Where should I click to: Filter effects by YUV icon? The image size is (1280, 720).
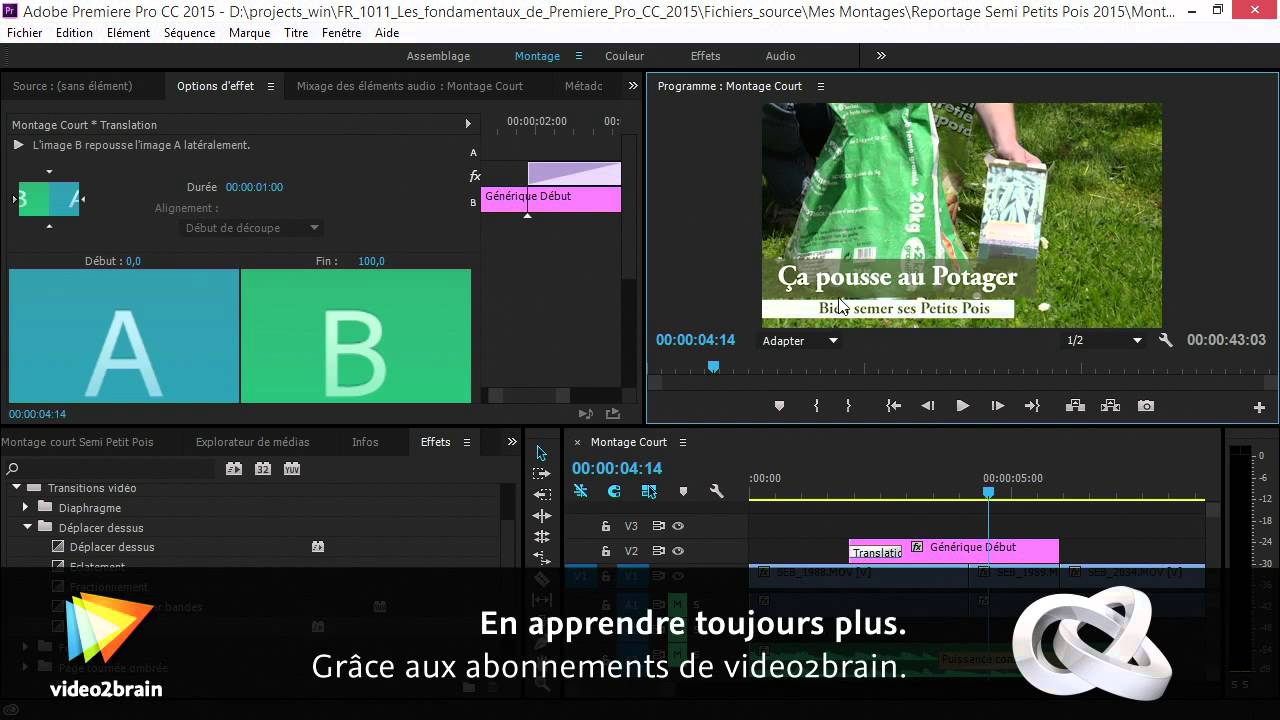pos(291,468)
